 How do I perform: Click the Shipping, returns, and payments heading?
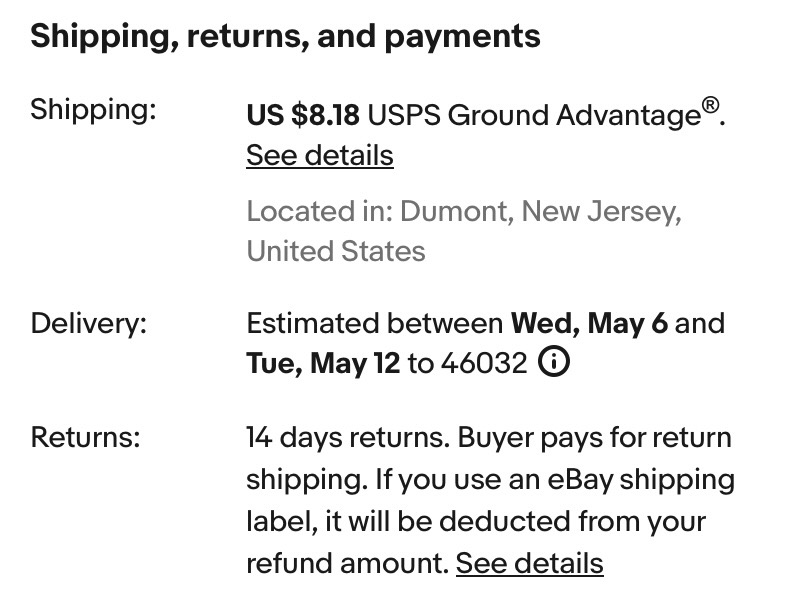(285, 37)
